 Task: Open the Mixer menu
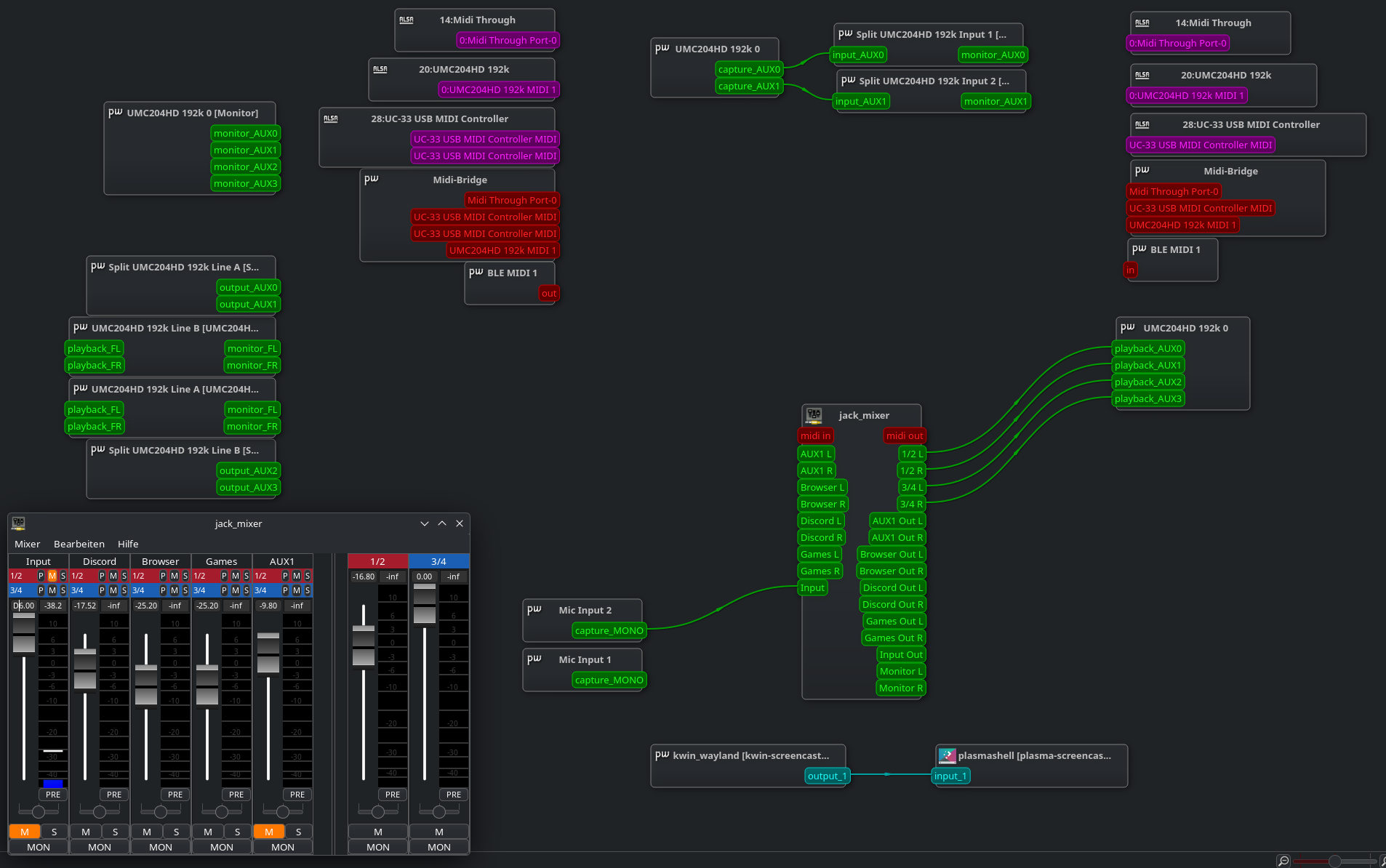28,544
